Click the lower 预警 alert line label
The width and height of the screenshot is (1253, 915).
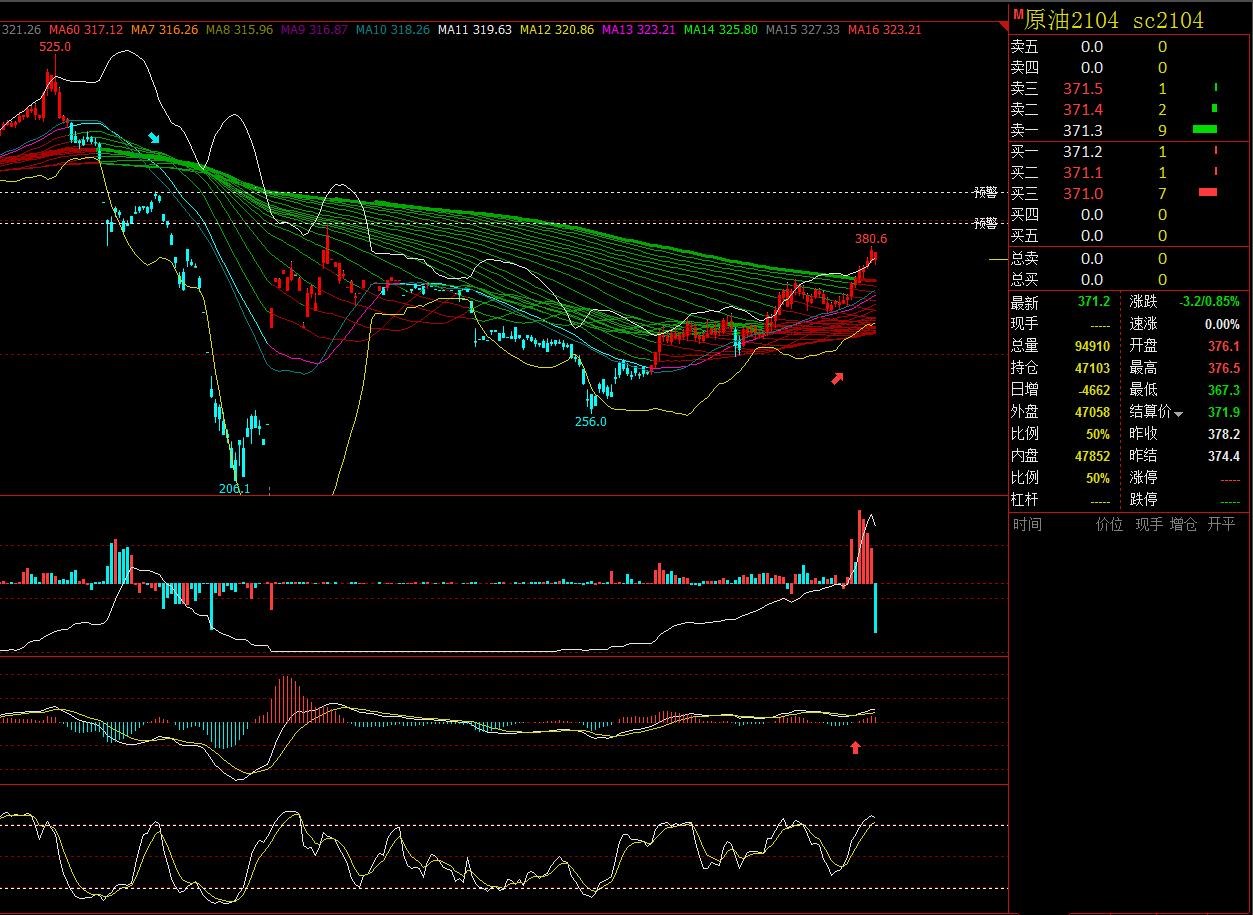[x=986, y=223]
